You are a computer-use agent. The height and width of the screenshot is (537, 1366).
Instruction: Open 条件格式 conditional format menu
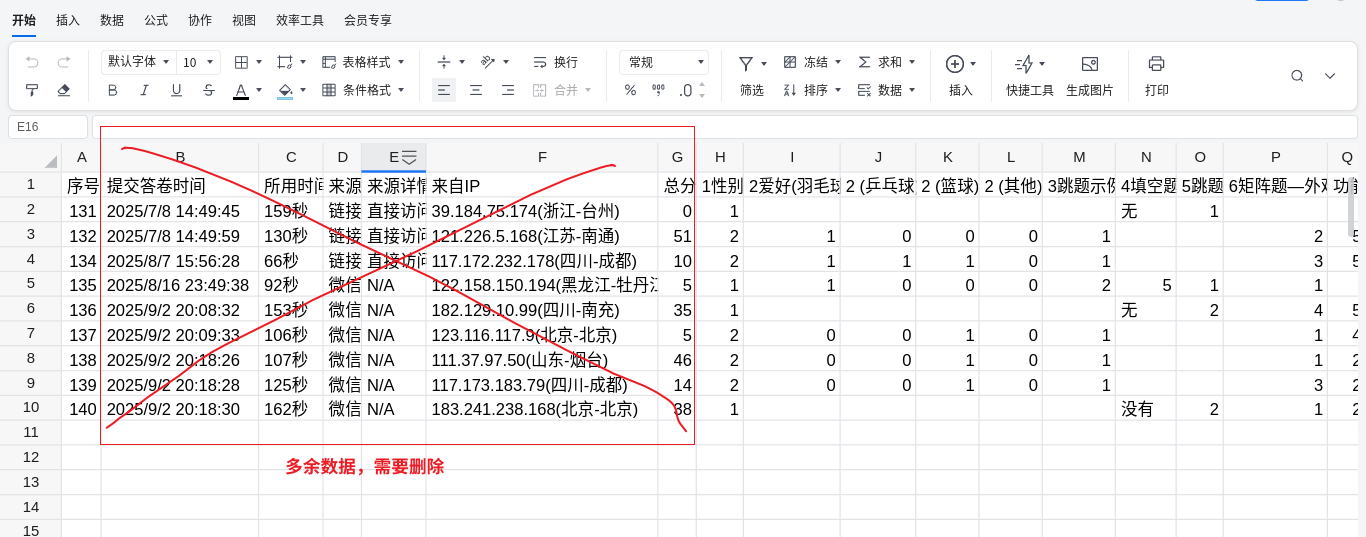tap(363, 90)
